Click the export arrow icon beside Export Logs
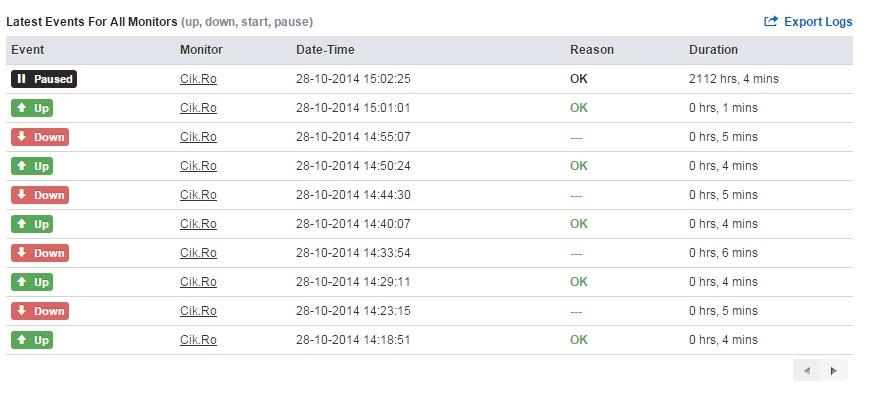This screenshot has width=870, height=402. (x=771, y=22)
